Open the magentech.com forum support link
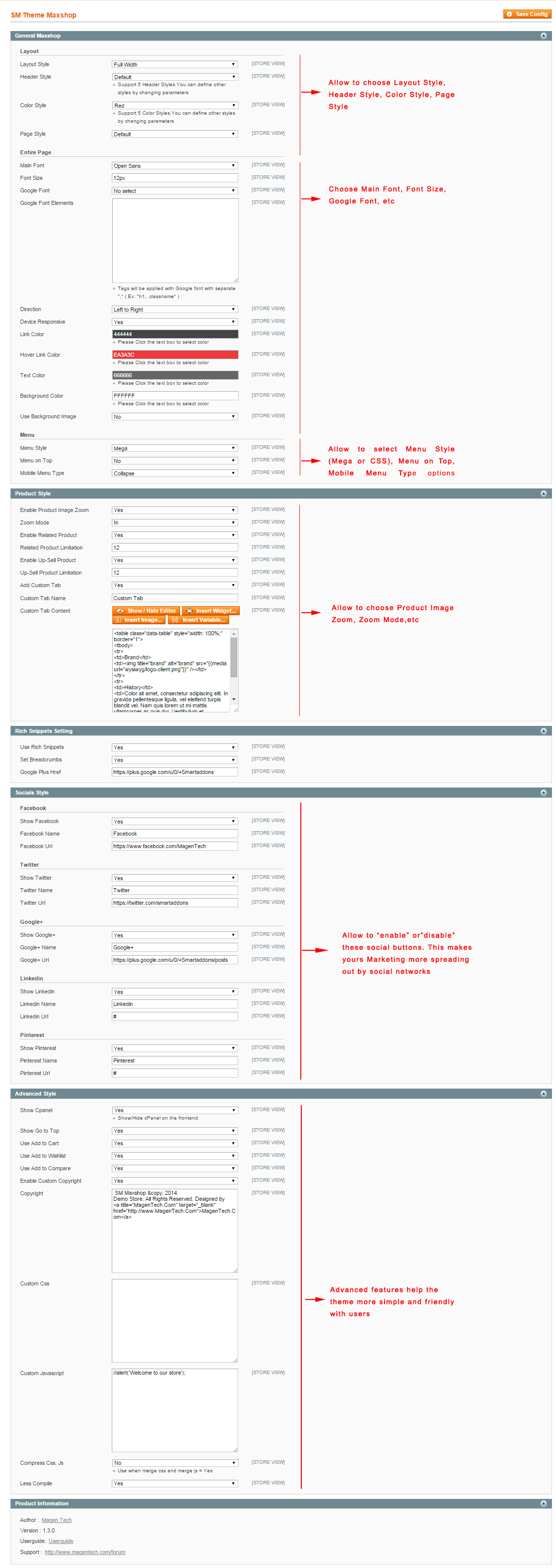 85,1553
